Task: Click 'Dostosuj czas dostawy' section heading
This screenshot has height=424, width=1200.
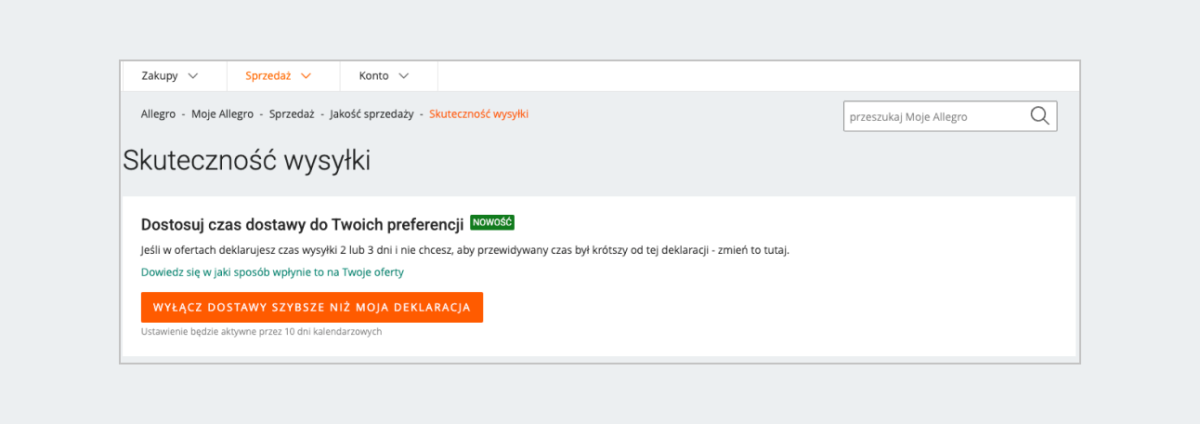Action: [x=302, y=223]
